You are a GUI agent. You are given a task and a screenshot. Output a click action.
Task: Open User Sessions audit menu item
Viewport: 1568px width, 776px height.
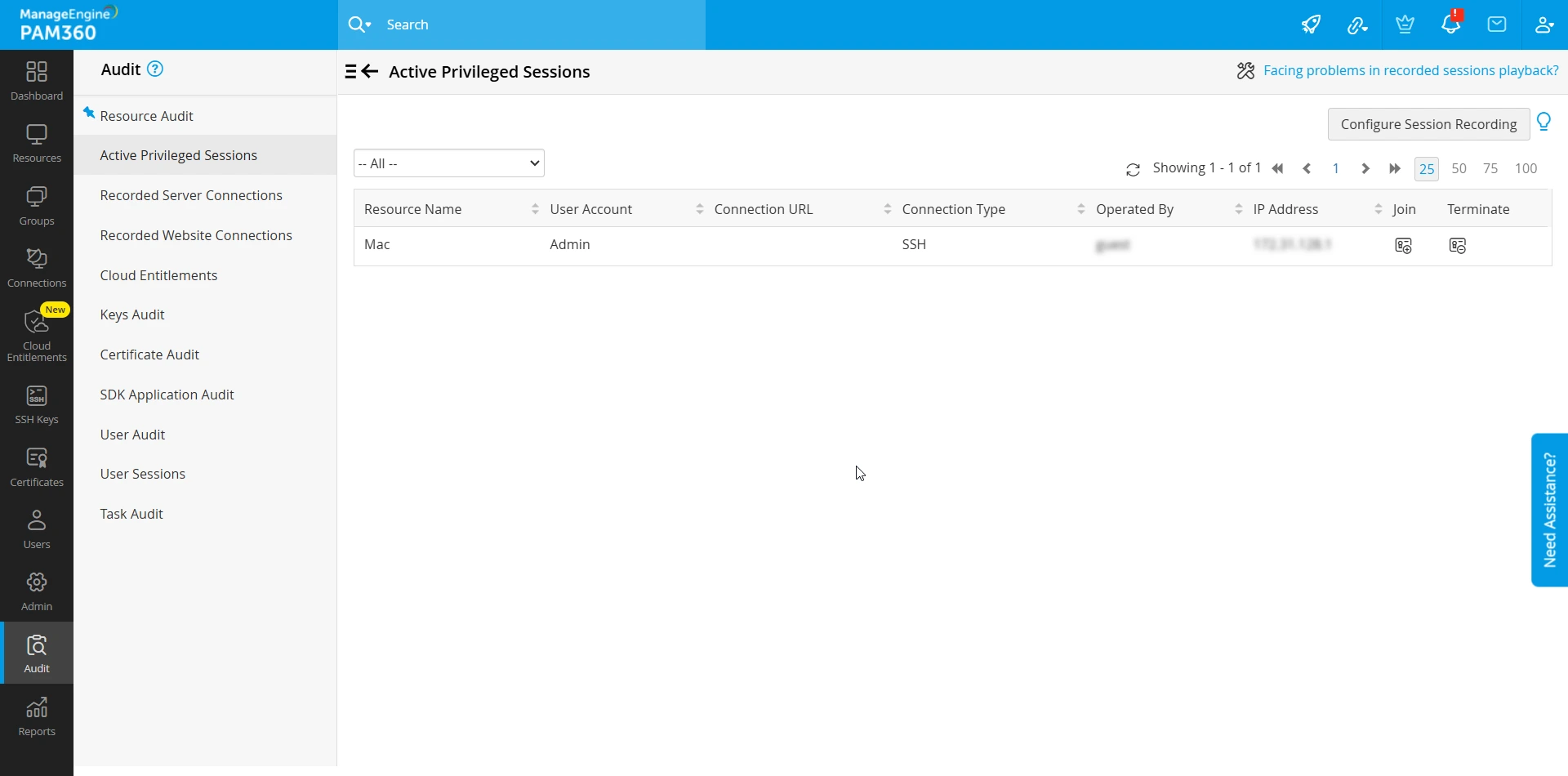point(143,474)
